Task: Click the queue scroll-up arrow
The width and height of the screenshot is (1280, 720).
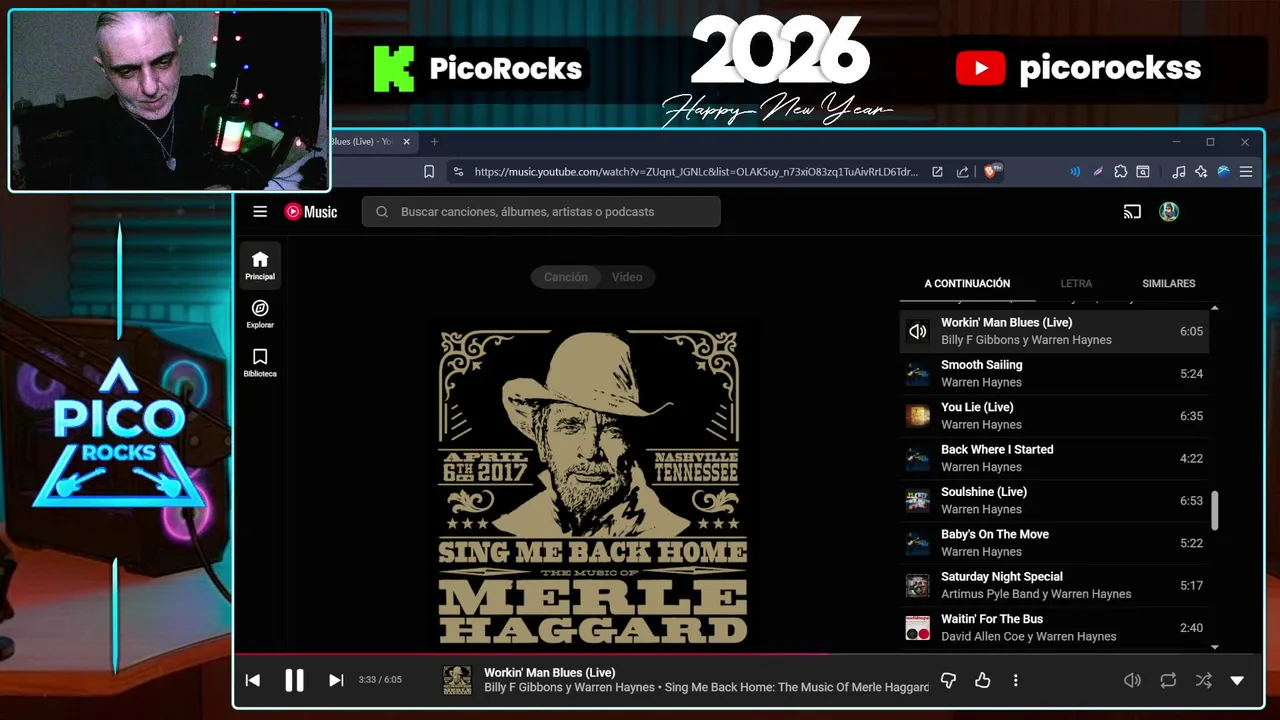Action: pyautogui.click(x=1215, y=308)
